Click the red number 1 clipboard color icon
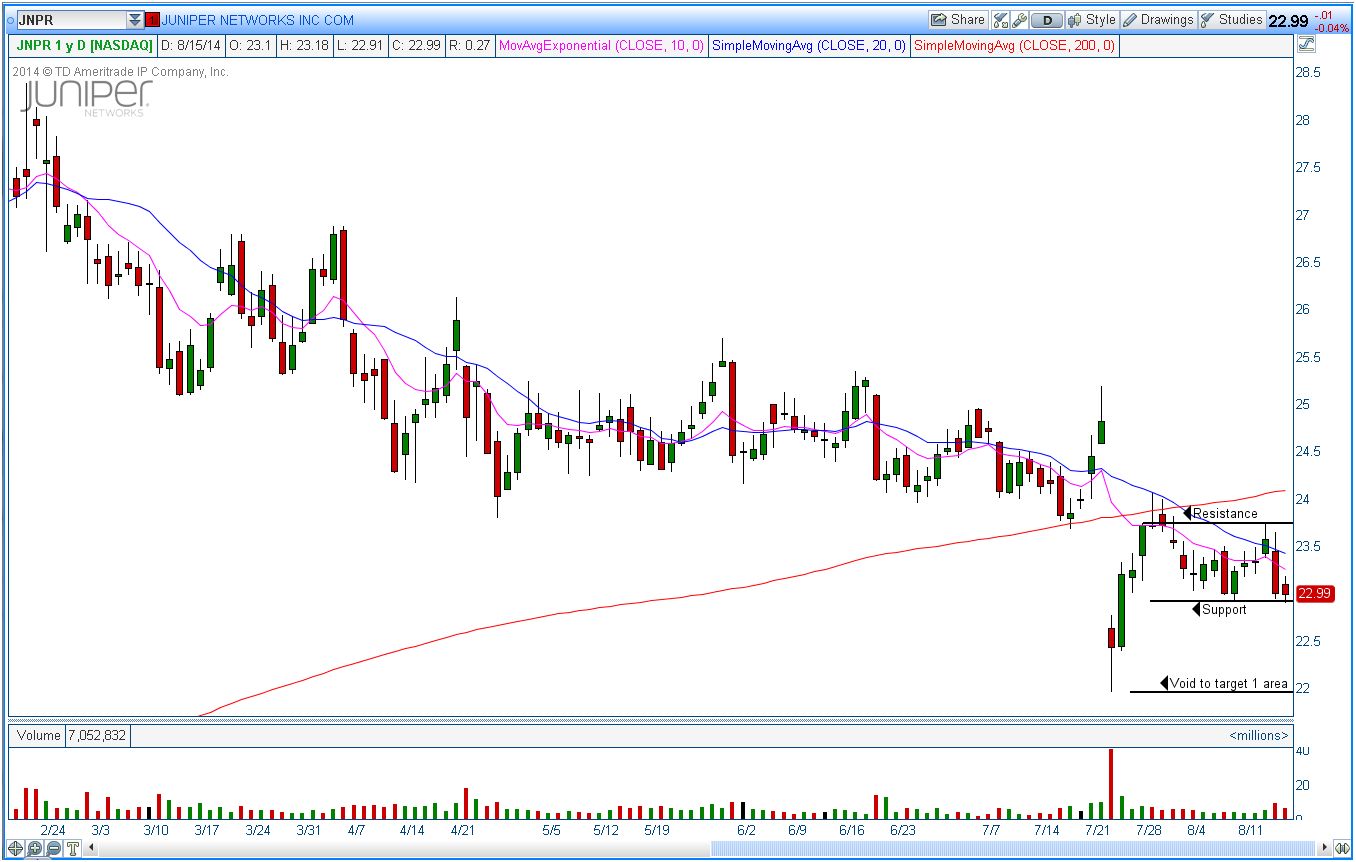The width and height of the screenshot is (1356, 862). tap(152, 20)
